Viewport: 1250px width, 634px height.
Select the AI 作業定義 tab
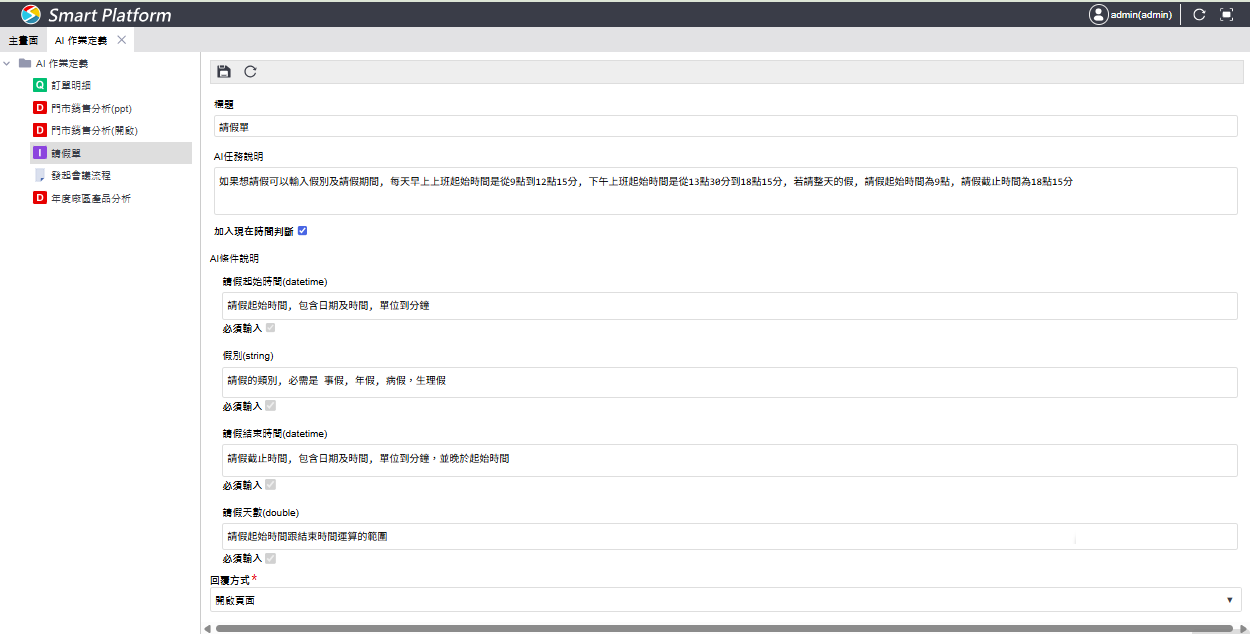tap(81, 40)
